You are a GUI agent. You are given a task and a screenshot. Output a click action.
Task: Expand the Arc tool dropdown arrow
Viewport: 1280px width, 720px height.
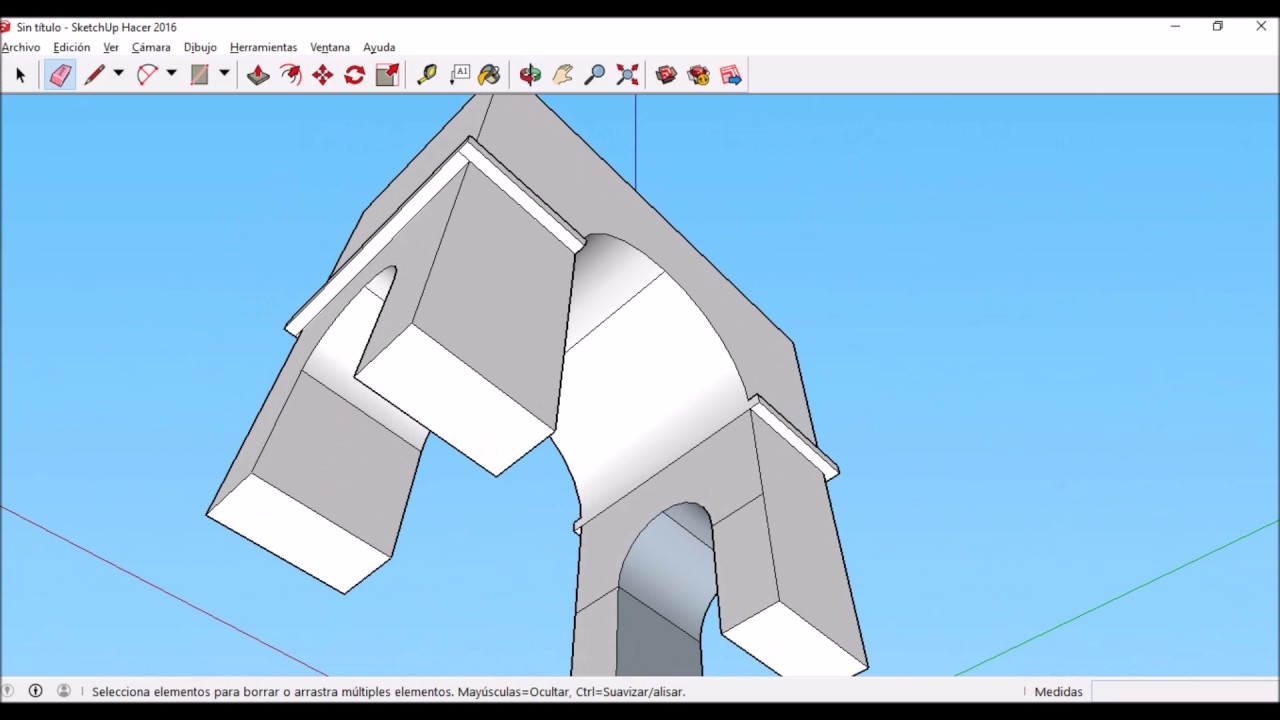tap(171, 74)
